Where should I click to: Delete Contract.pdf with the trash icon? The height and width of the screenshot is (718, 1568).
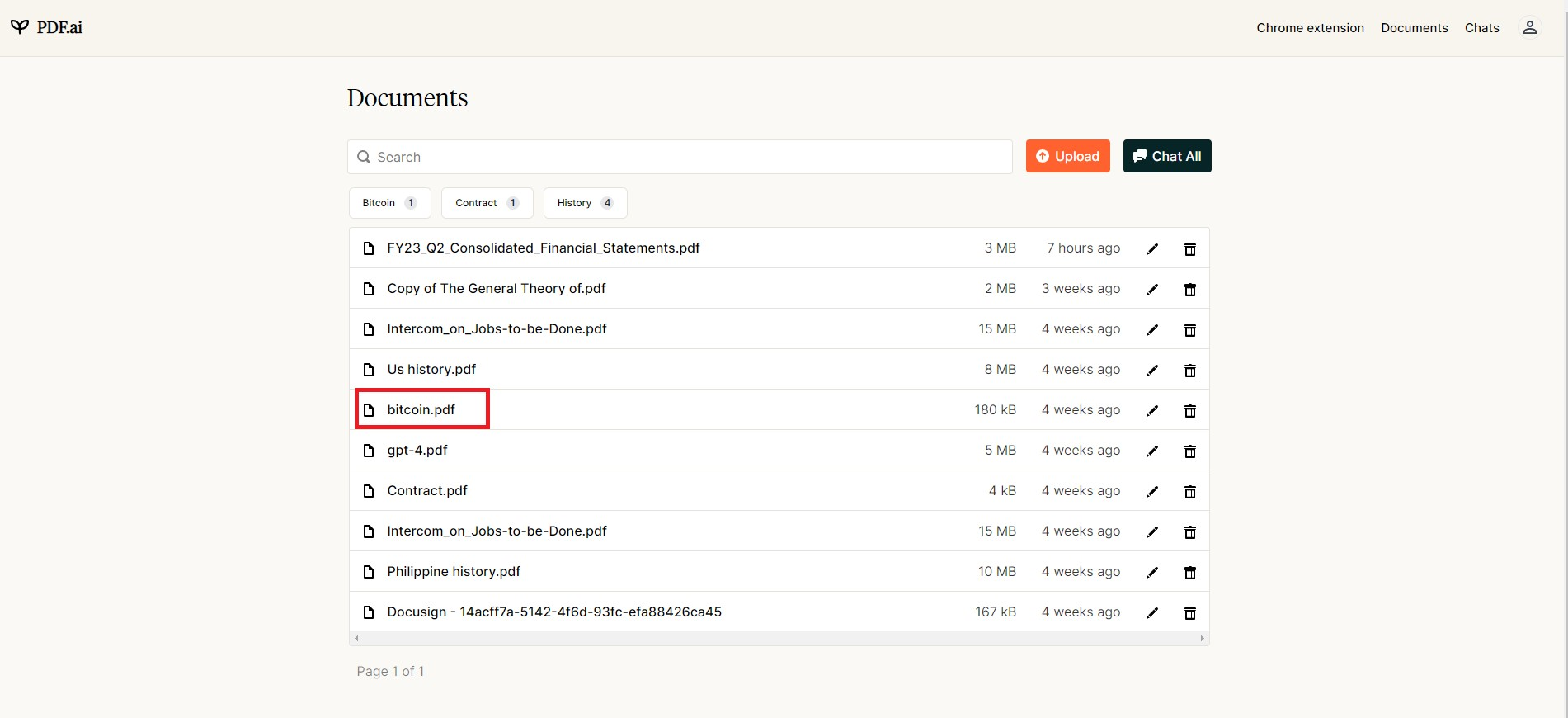(x=1189, y=492)
